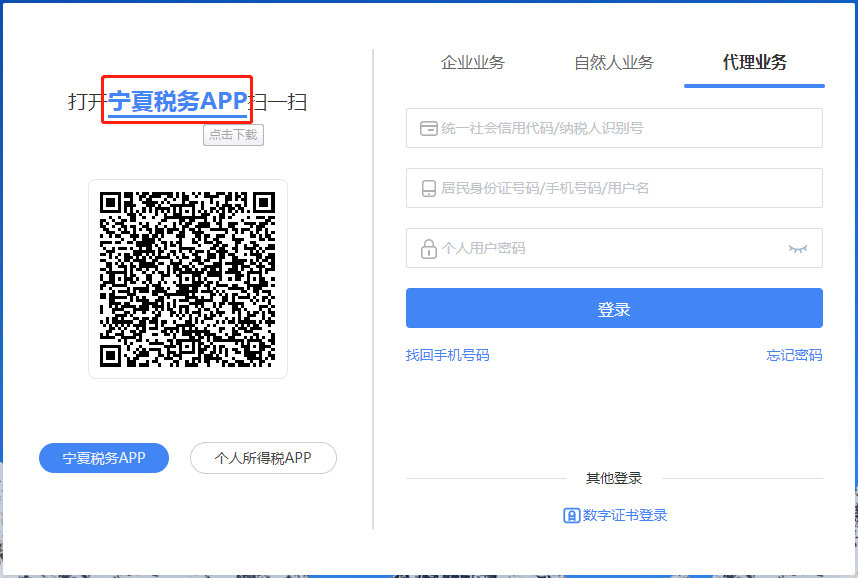The image size is (858, 578).
Task: Click the card icon in the credit code field
Action: [x=428, y=129]
